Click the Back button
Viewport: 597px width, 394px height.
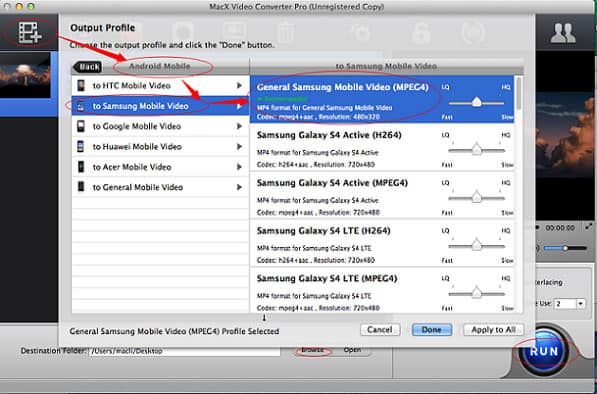(x=88, y=67)
